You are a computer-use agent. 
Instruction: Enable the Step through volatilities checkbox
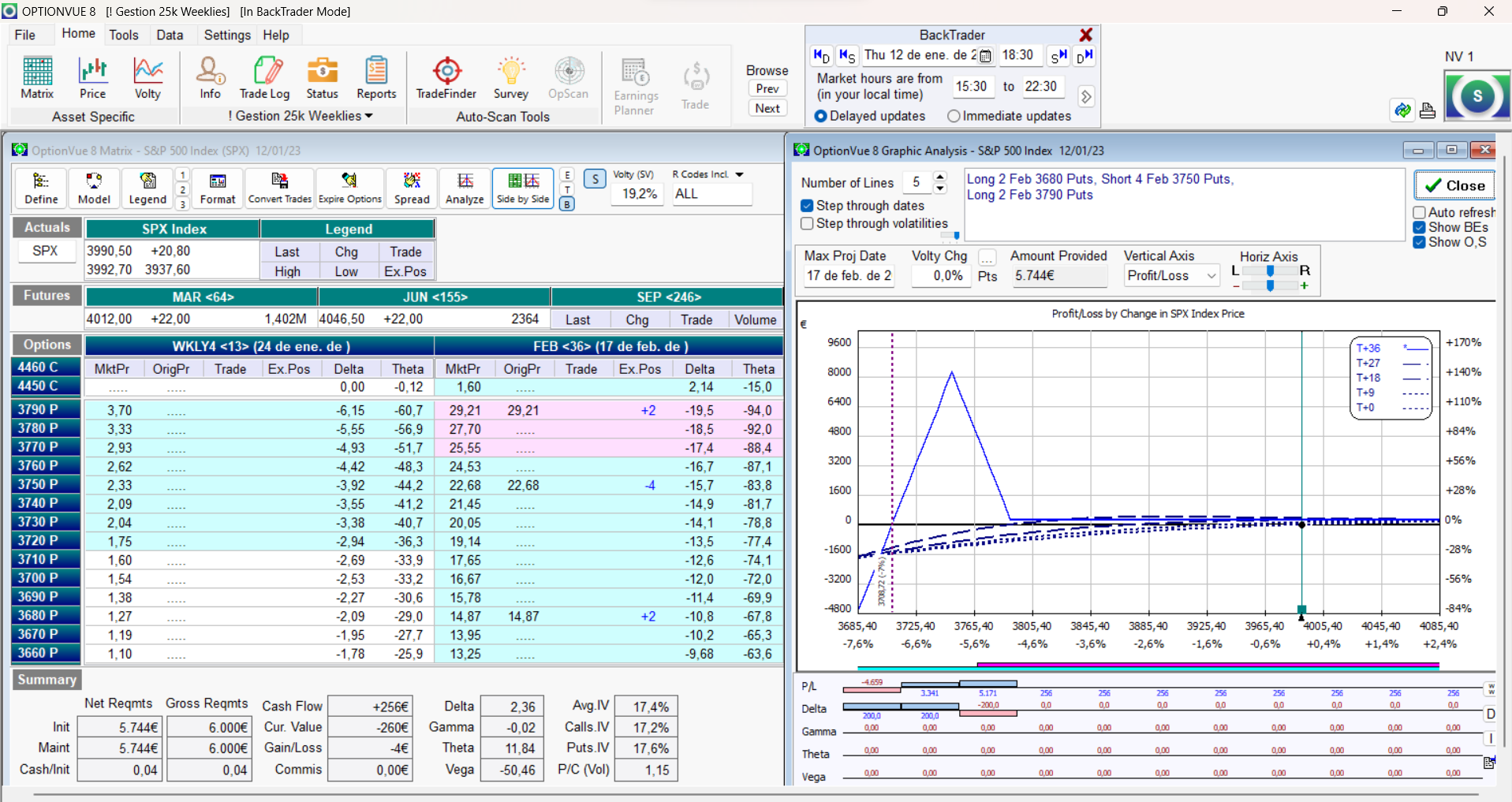[x=808, y=224]
